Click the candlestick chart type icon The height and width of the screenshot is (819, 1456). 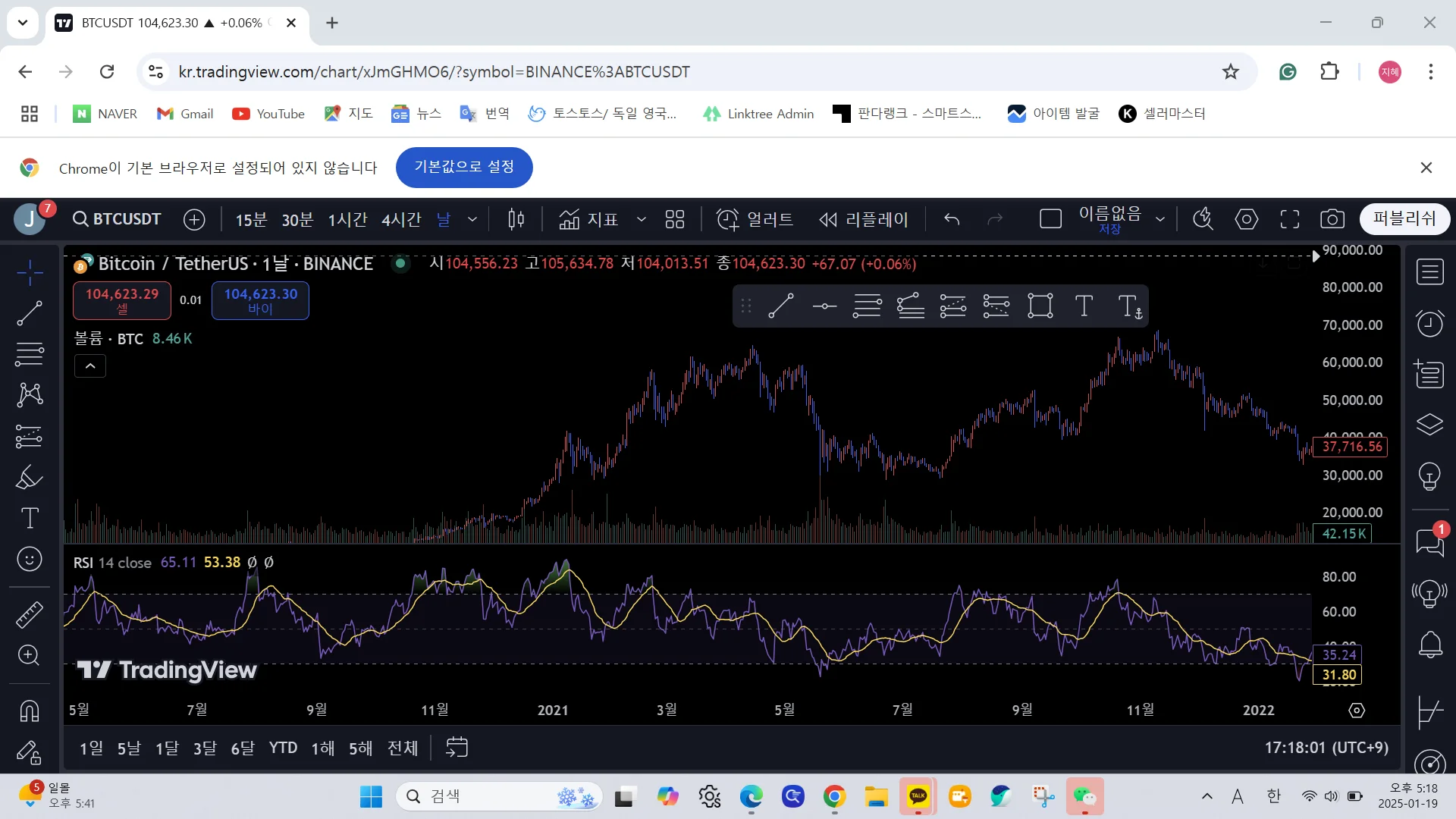click(x=516, y=220)
